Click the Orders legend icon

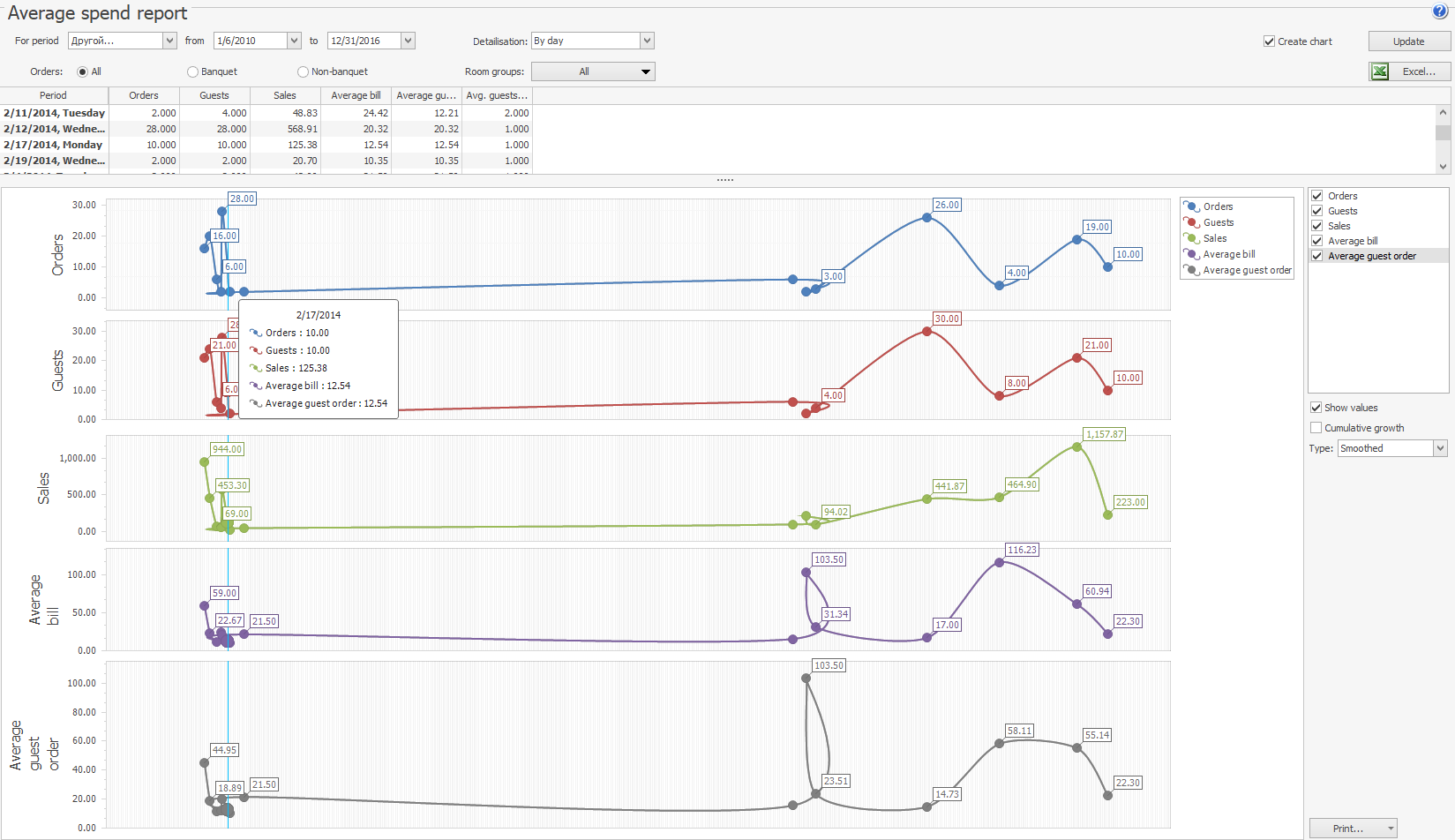(1192, 206)
